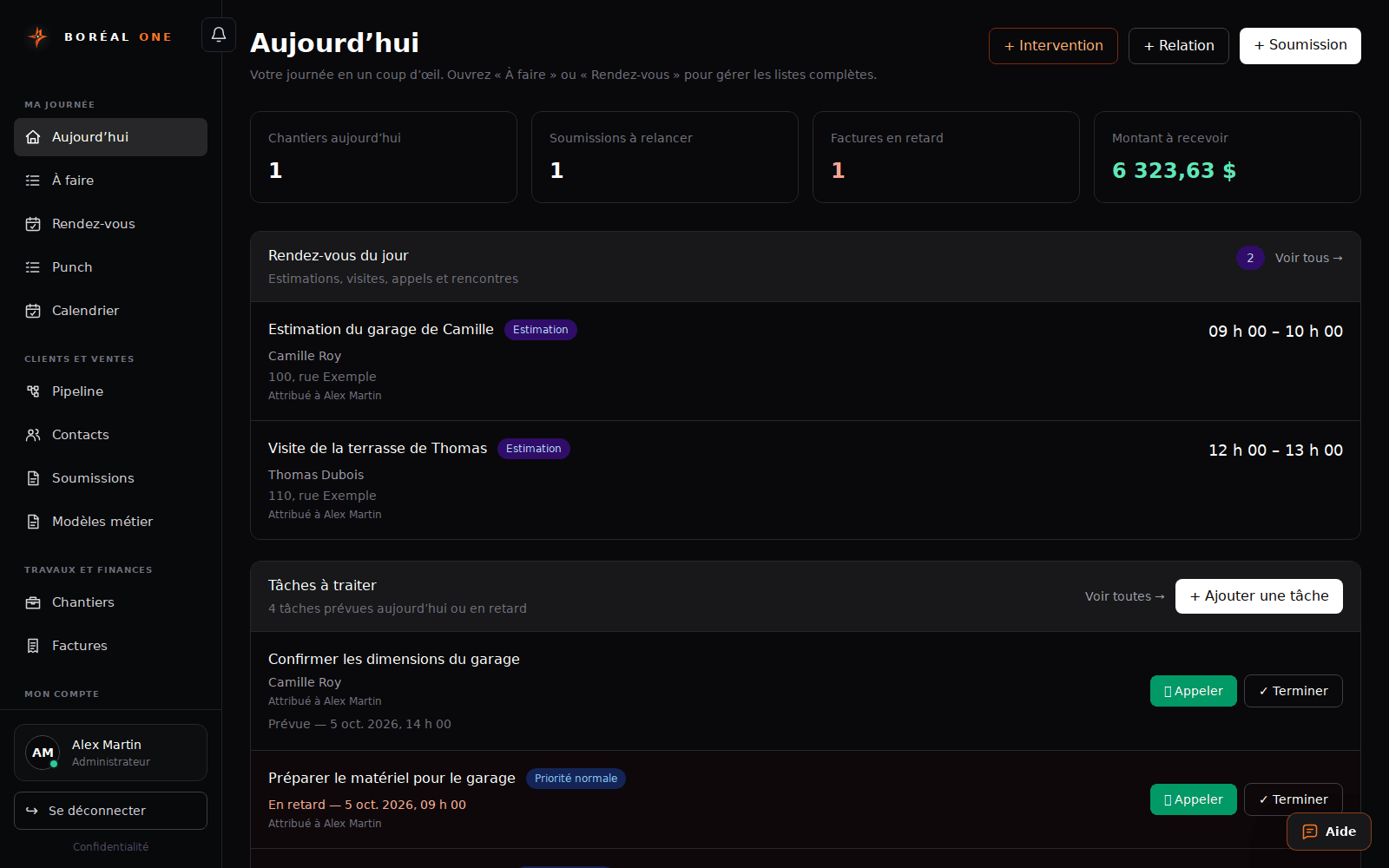
Task: Click the Boréal One logo icon
Action: coord(37,36)
